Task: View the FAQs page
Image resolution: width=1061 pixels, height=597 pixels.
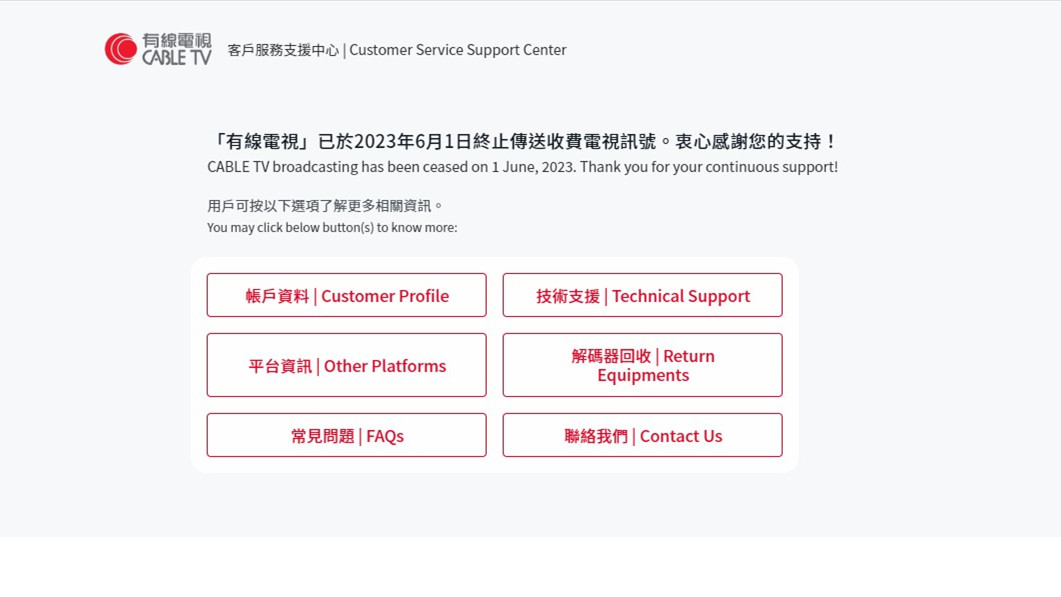Action: (x=346, y=435)
